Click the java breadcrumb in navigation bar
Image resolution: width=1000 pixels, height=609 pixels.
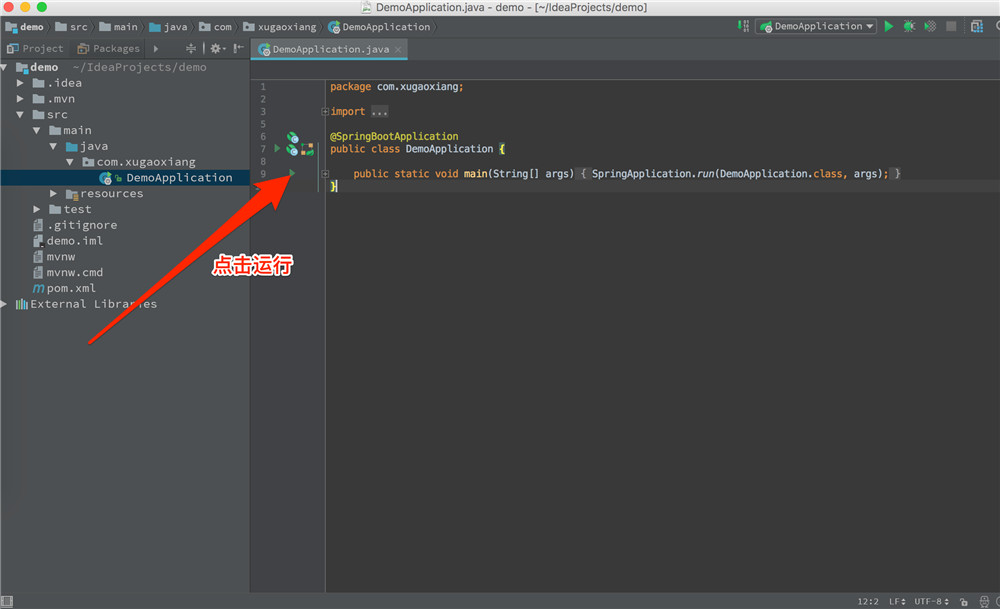click(168, 27)
